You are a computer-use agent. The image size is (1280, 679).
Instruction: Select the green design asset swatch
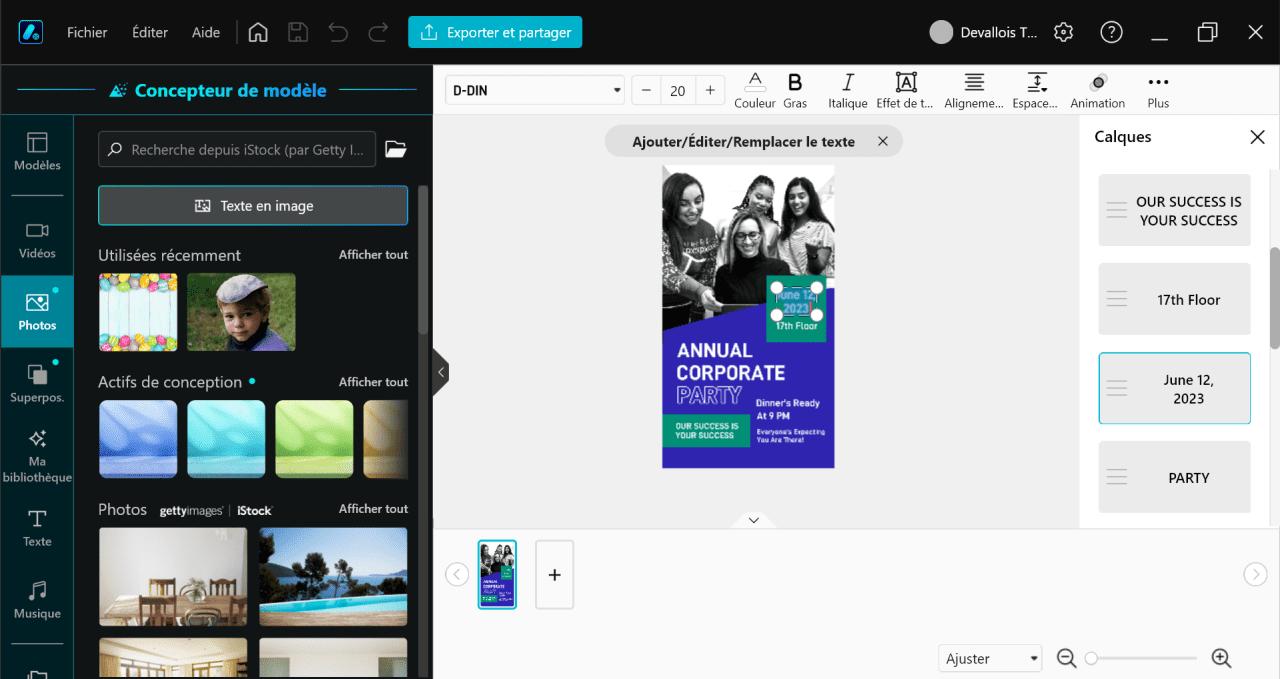click(x=314, y=439)
